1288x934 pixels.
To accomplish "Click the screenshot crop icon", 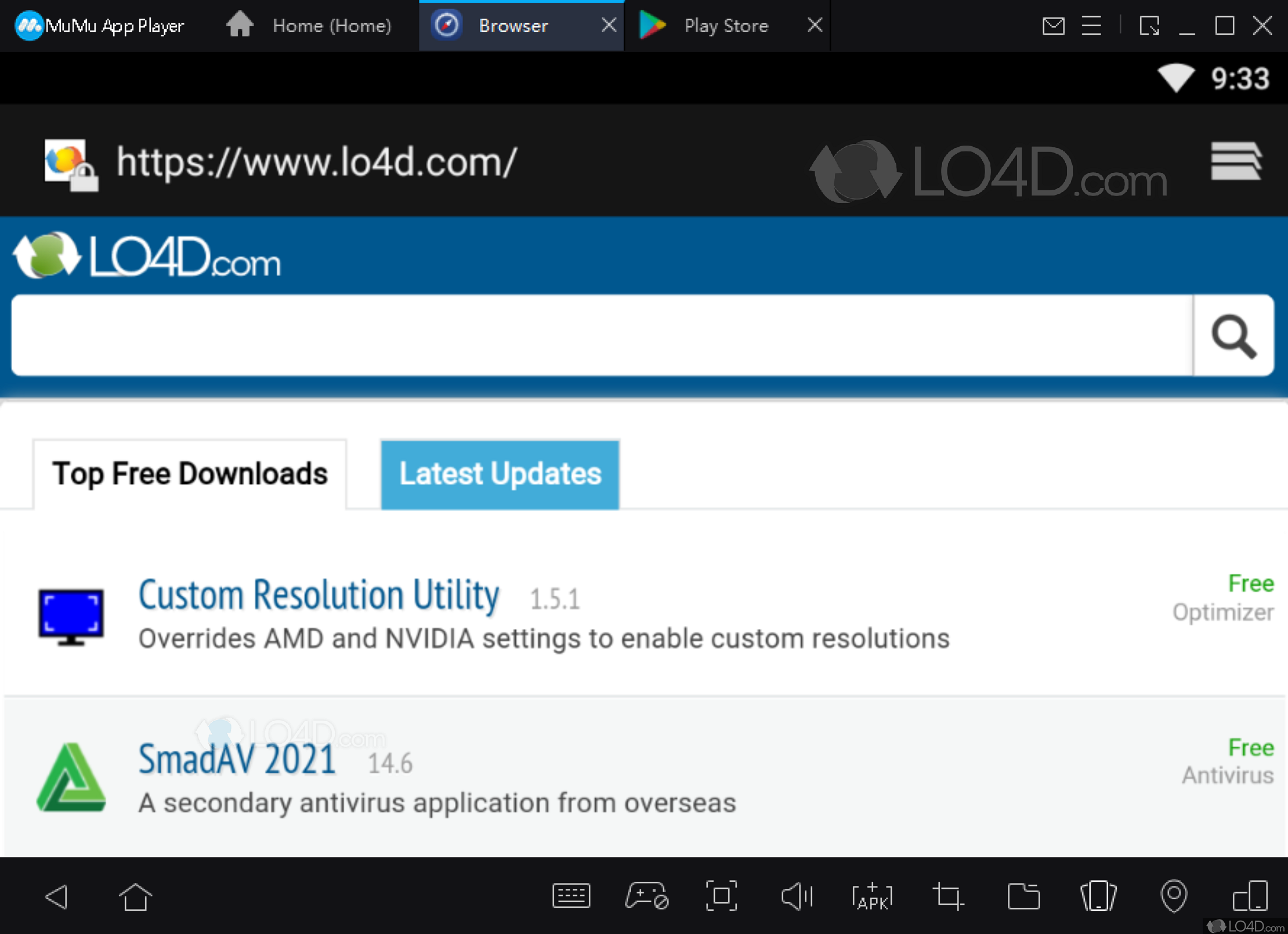I will point(947,896).
